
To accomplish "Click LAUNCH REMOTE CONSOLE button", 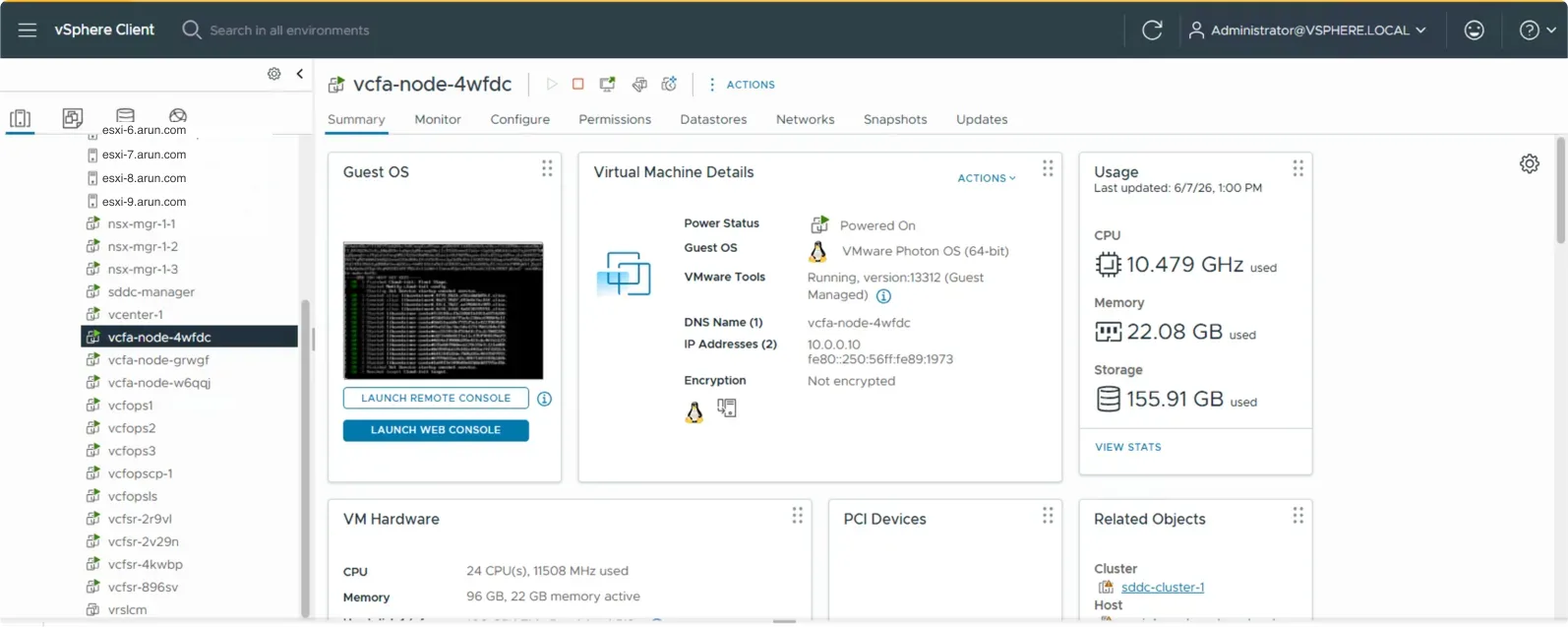I will pyautogui.click(x=436, y=399).
